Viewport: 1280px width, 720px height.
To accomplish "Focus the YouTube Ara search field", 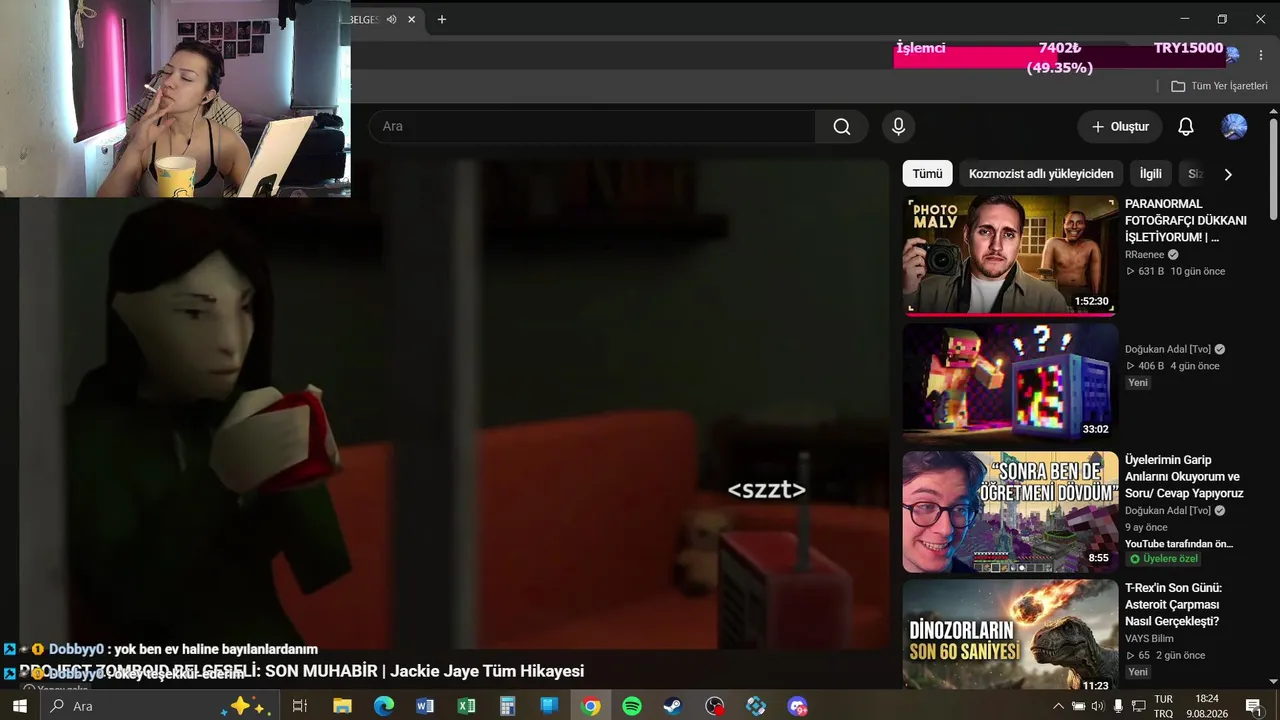I will pyautogui.click(x=592, y=127).
